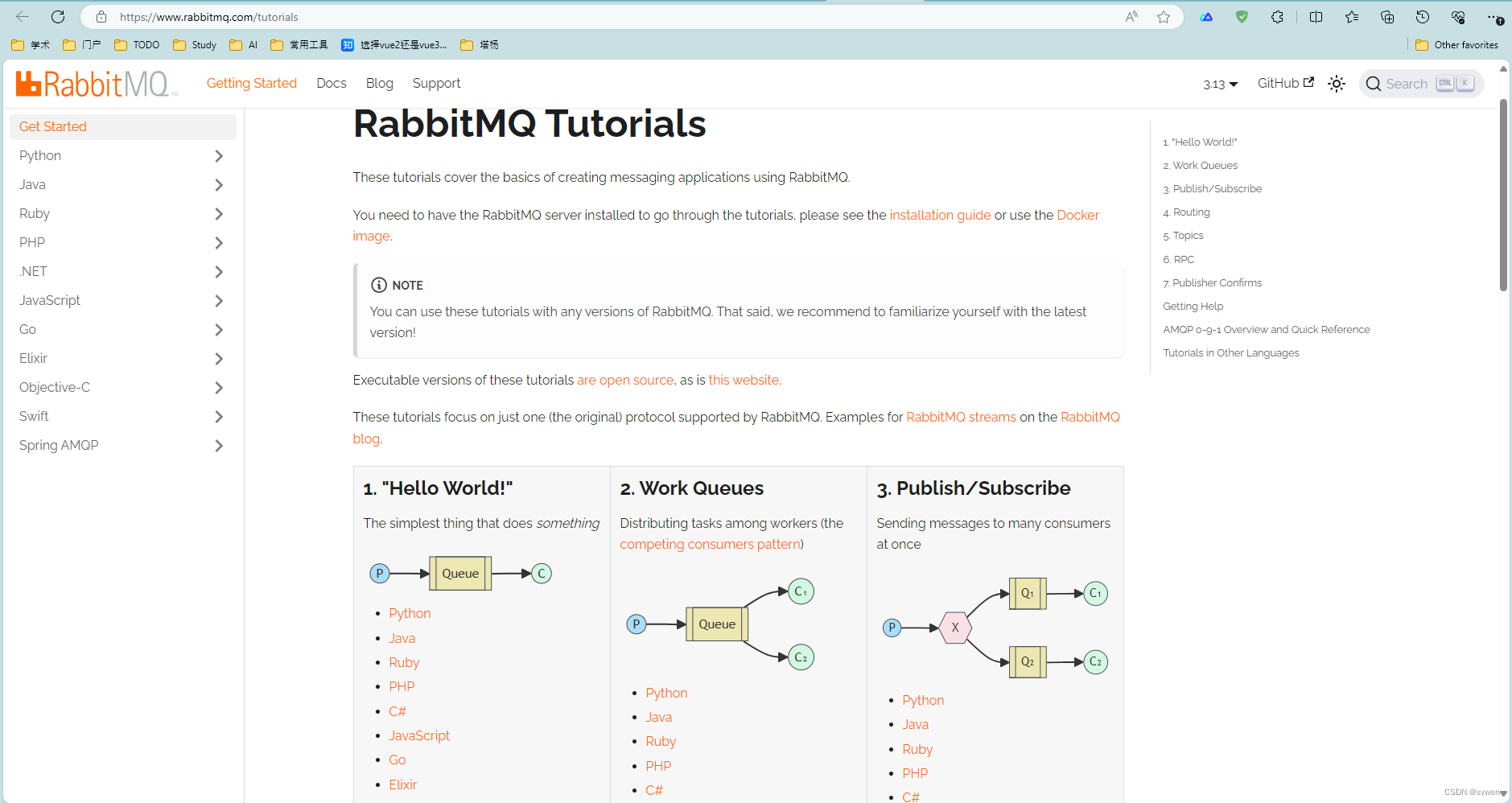Open the browser settings ellipsis icon
The height and width of the screenshot is (803, 1512).
[x=1494, y=16]
